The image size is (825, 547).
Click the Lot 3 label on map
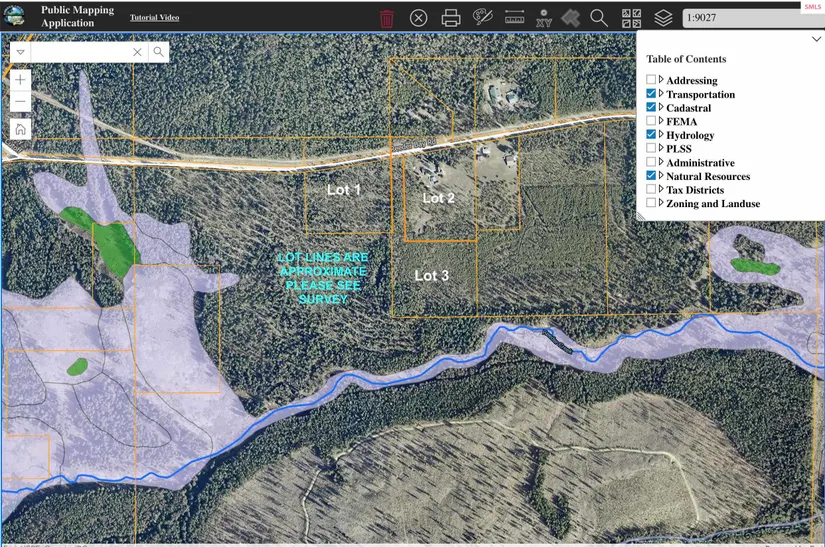[x=431, y=276]
